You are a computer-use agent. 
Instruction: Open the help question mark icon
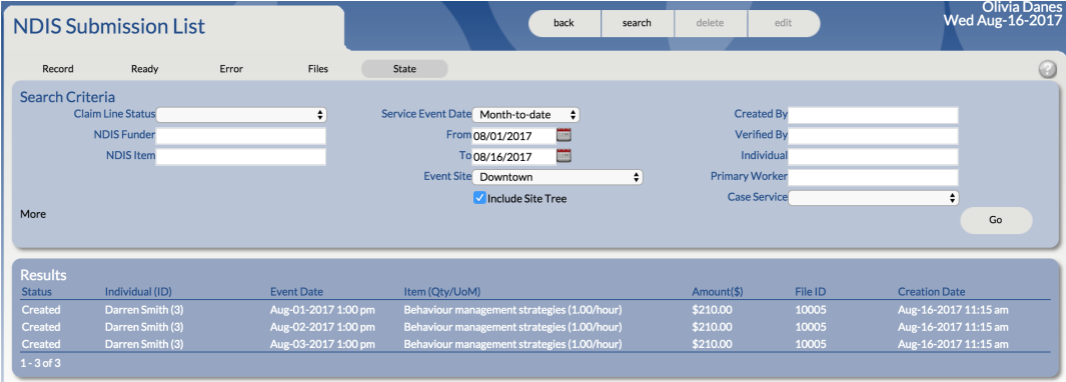pos(1047,69)
